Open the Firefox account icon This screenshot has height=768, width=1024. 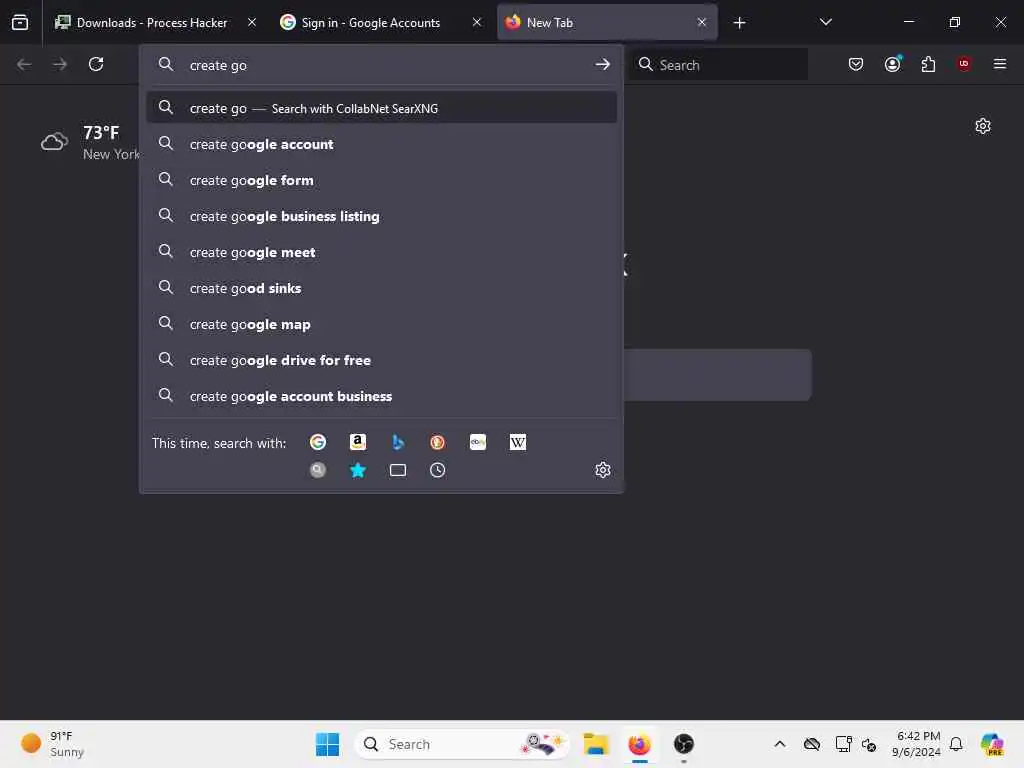(x=892, y=64)
